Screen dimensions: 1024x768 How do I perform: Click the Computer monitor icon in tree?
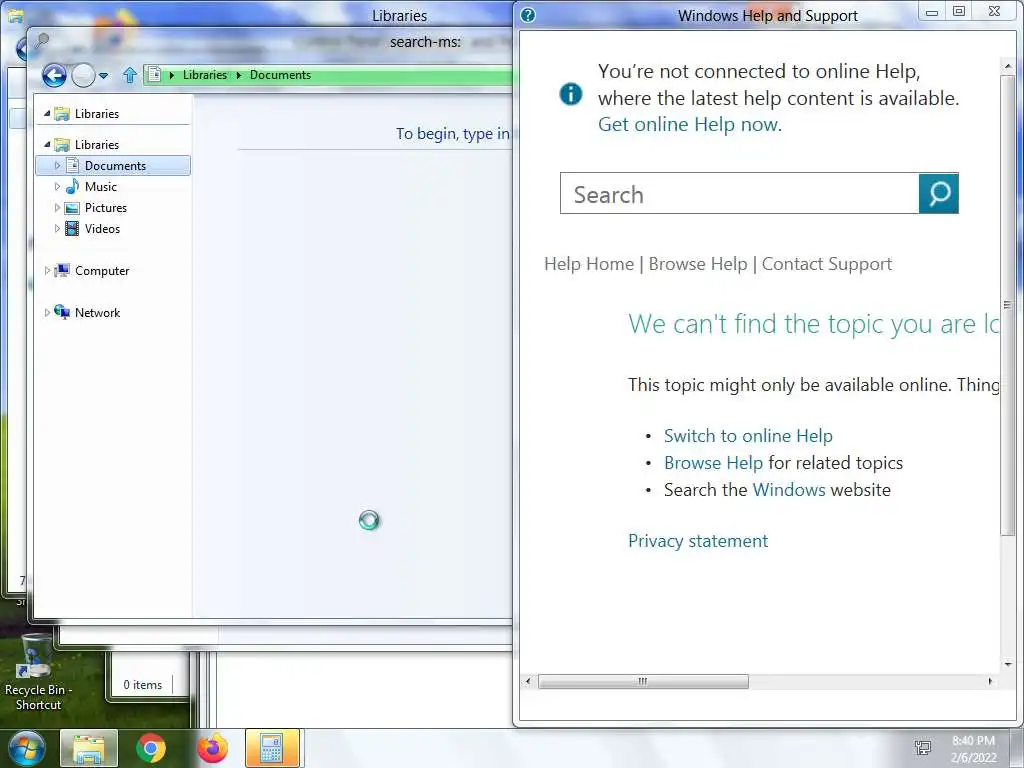coord(62,270)
